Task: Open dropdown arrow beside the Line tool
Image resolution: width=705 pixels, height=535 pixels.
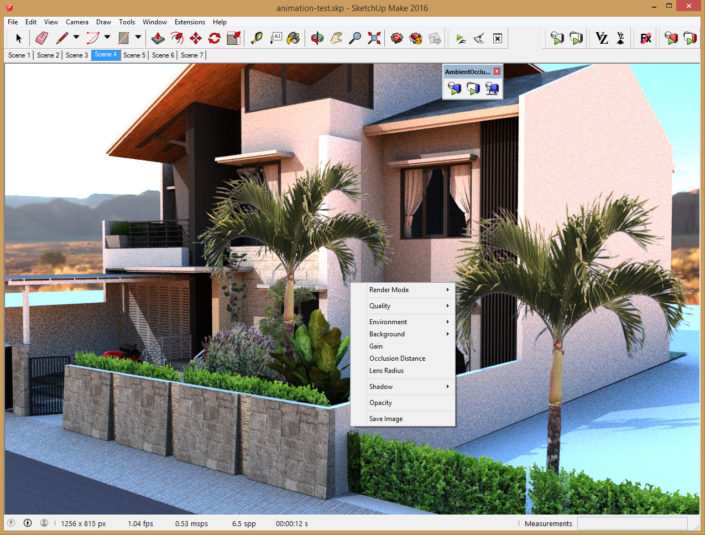Action: point(76,38)
